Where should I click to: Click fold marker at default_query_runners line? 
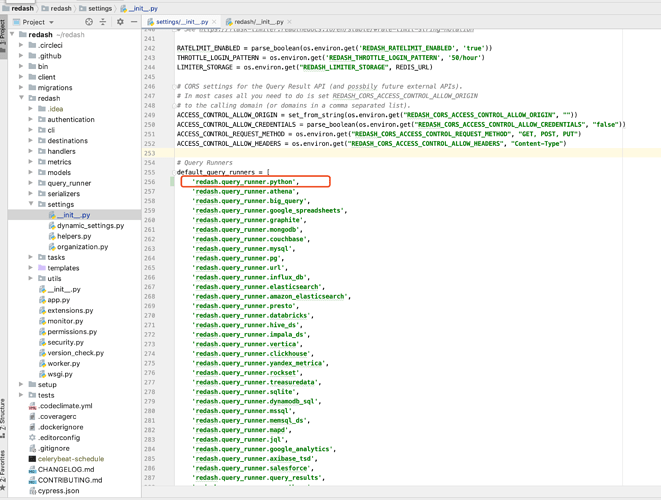pyautogui.click(x=174, y=172)
